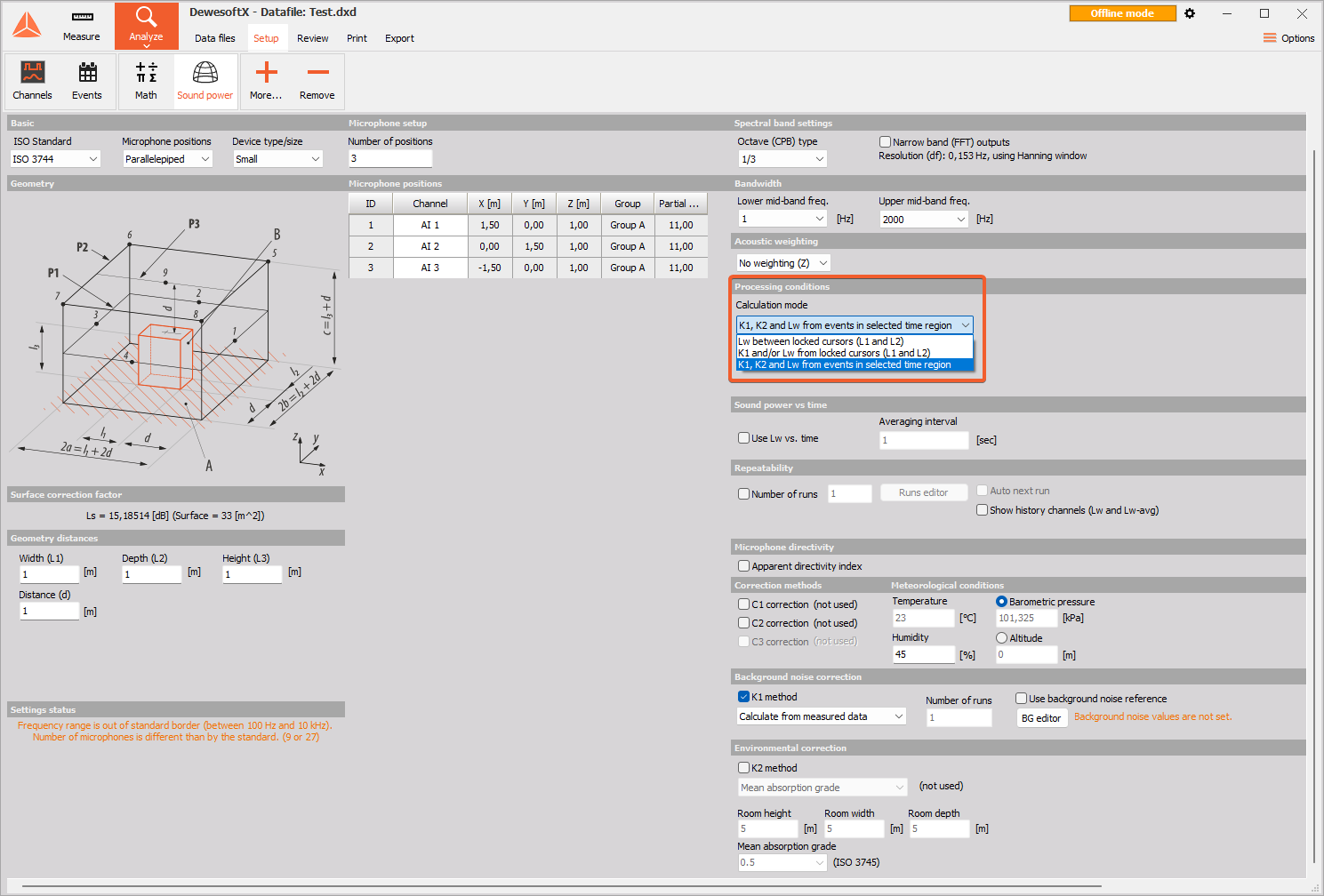
Task: Select Altitude radio button
Action: click(x=1001, y=638)
